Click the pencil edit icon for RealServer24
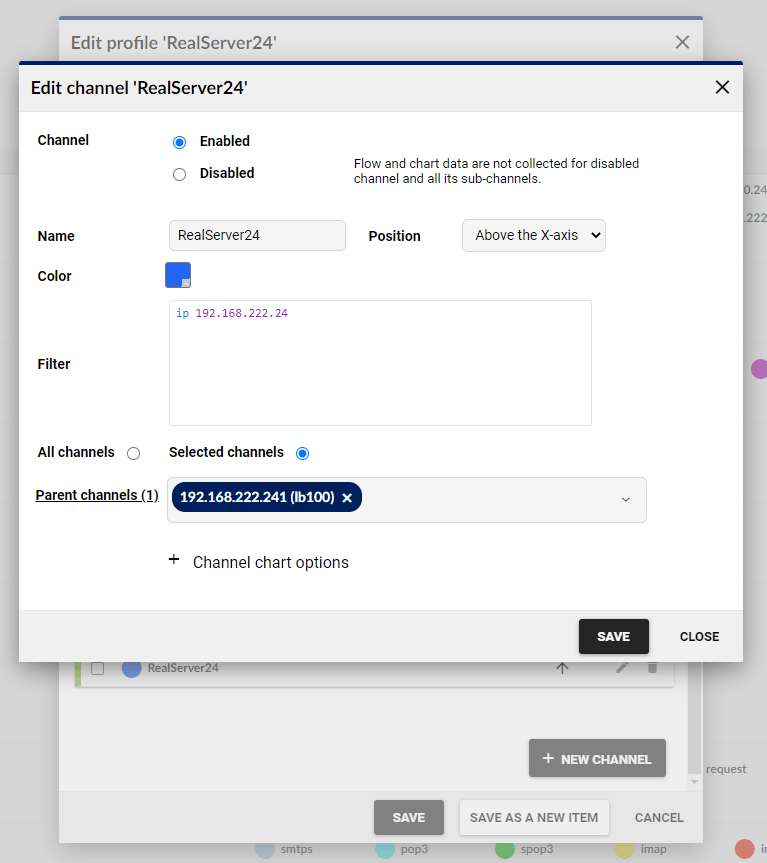 pyautogui.click(x=622, y=667)
